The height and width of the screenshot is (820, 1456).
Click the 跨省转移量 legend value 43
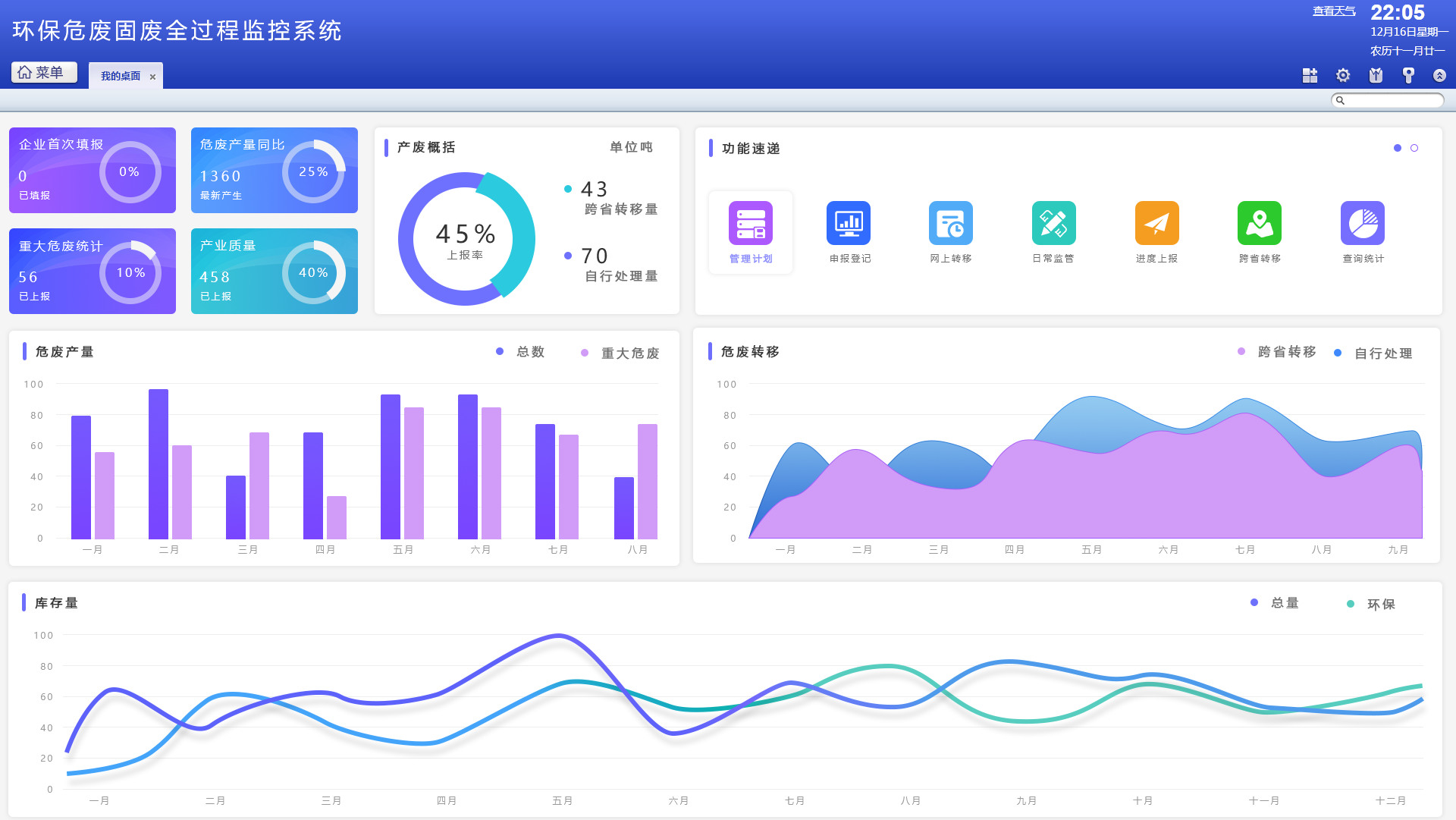pos(595,189)
